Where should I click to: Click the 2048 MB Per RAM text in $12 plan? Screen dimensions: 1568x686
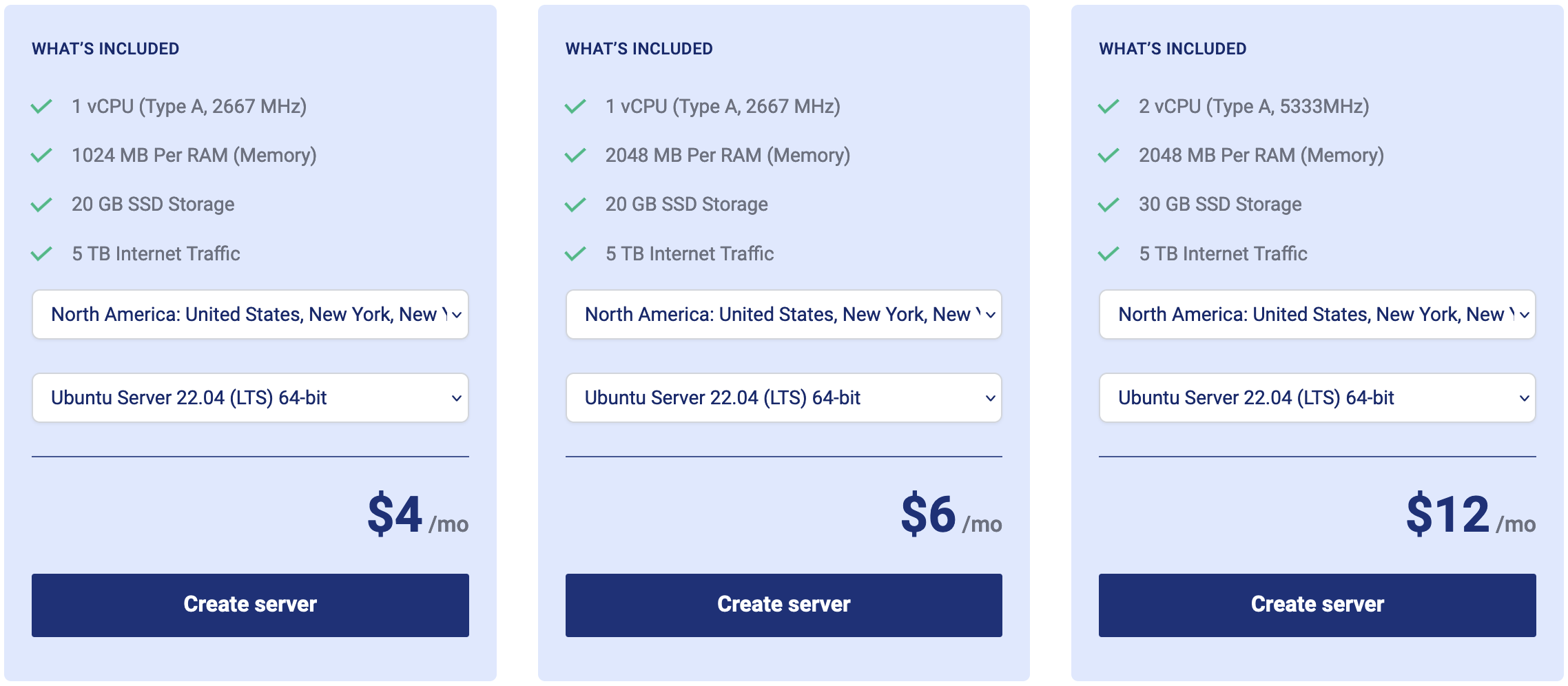(1261, 156)
